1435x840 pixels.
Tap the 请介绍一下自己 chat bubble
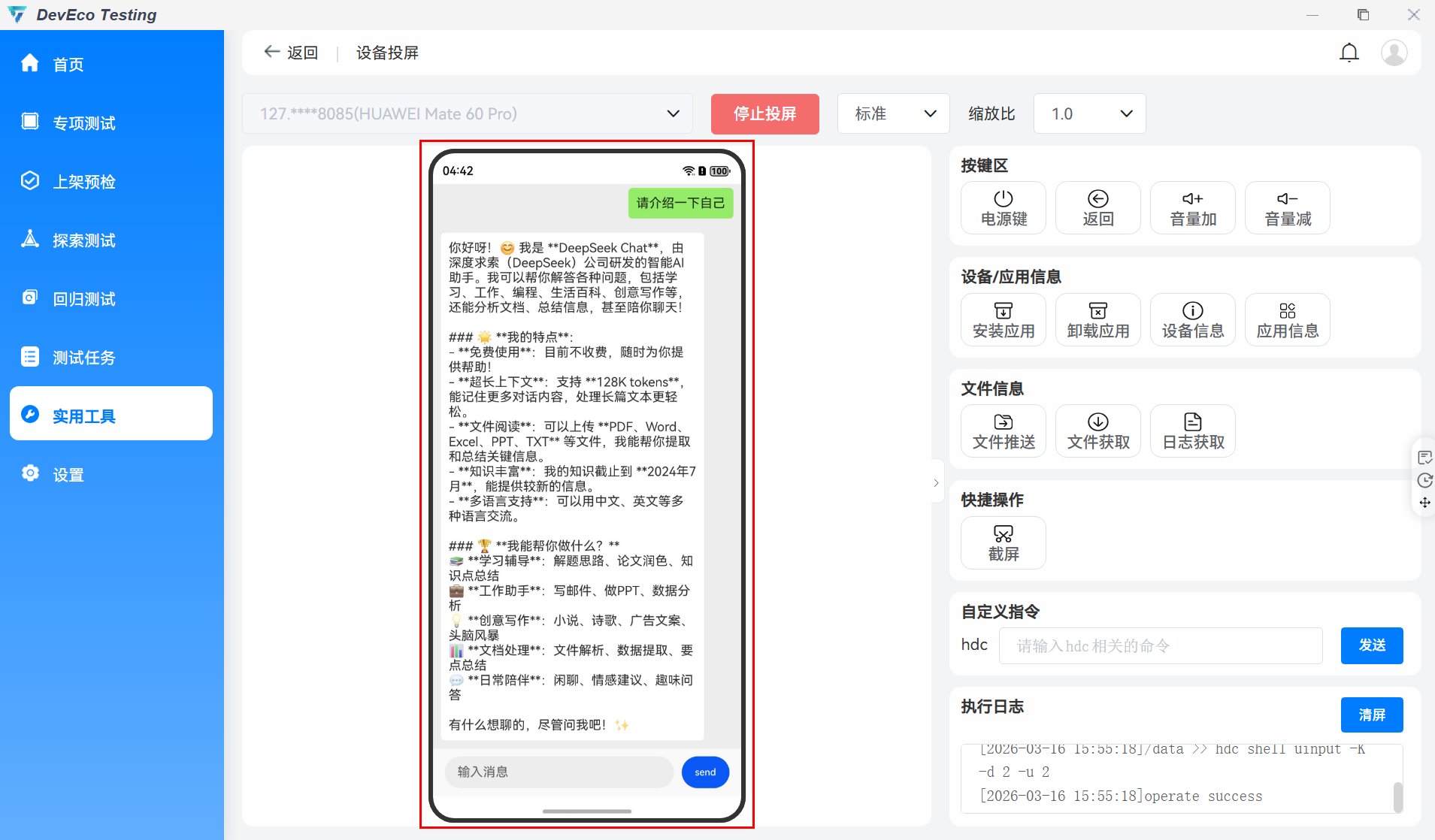(680, 203)
